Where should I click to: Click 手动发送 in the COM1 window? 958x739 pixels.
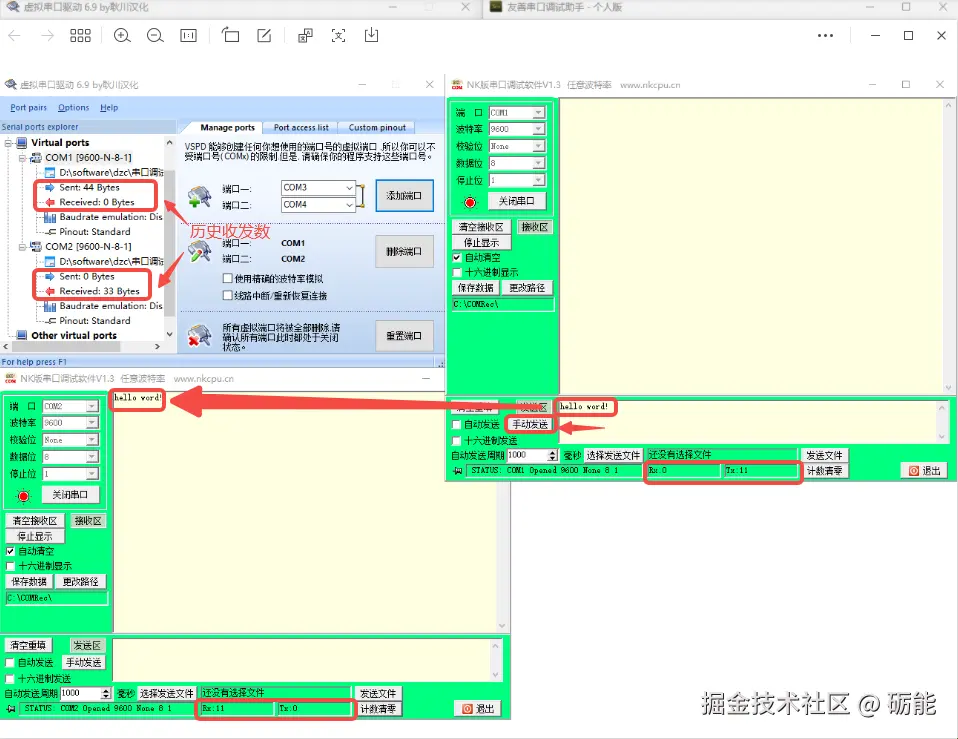tap(530, 424)
